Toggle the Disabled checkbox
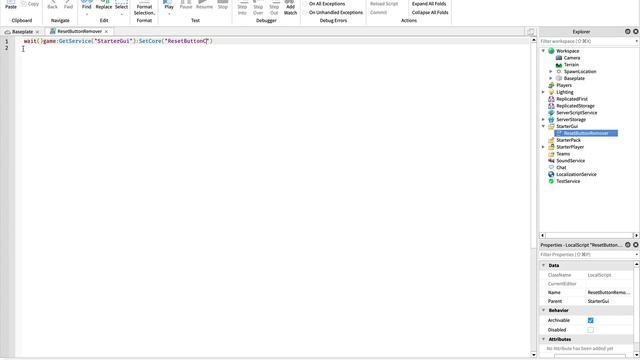 point(590,330)
